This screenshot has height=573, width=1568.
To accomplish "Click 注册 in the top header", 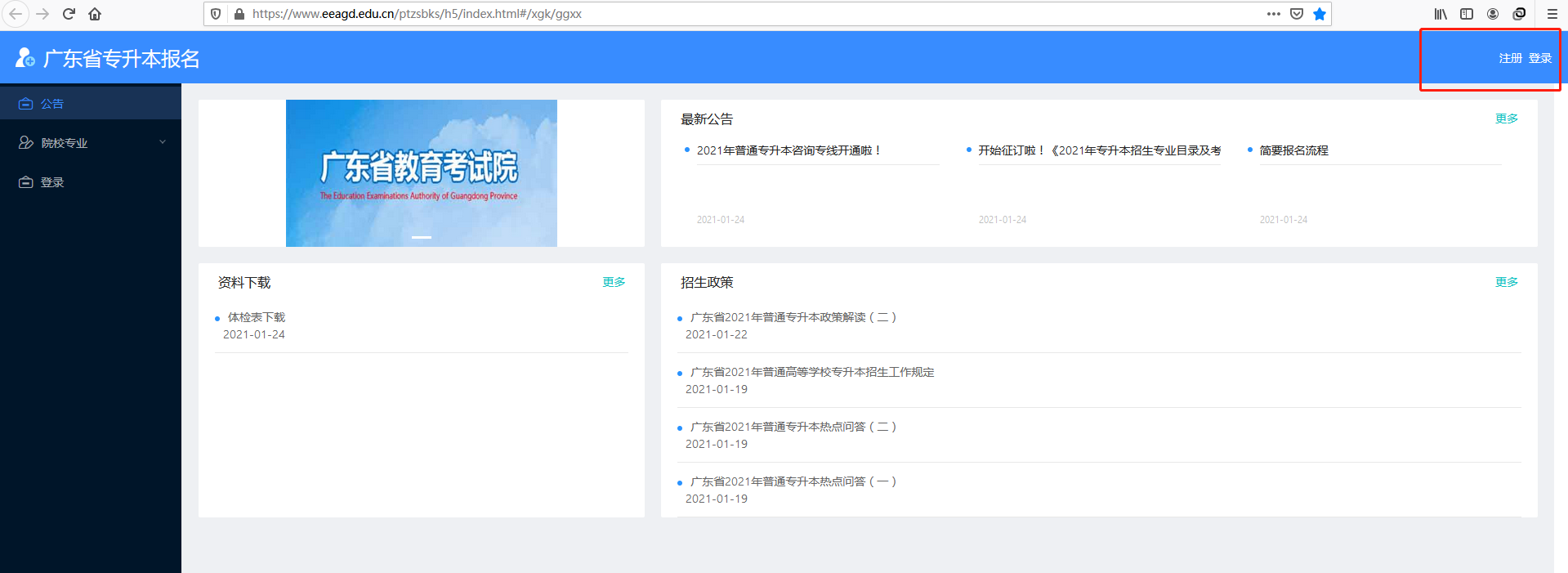I will (1510, 58).
